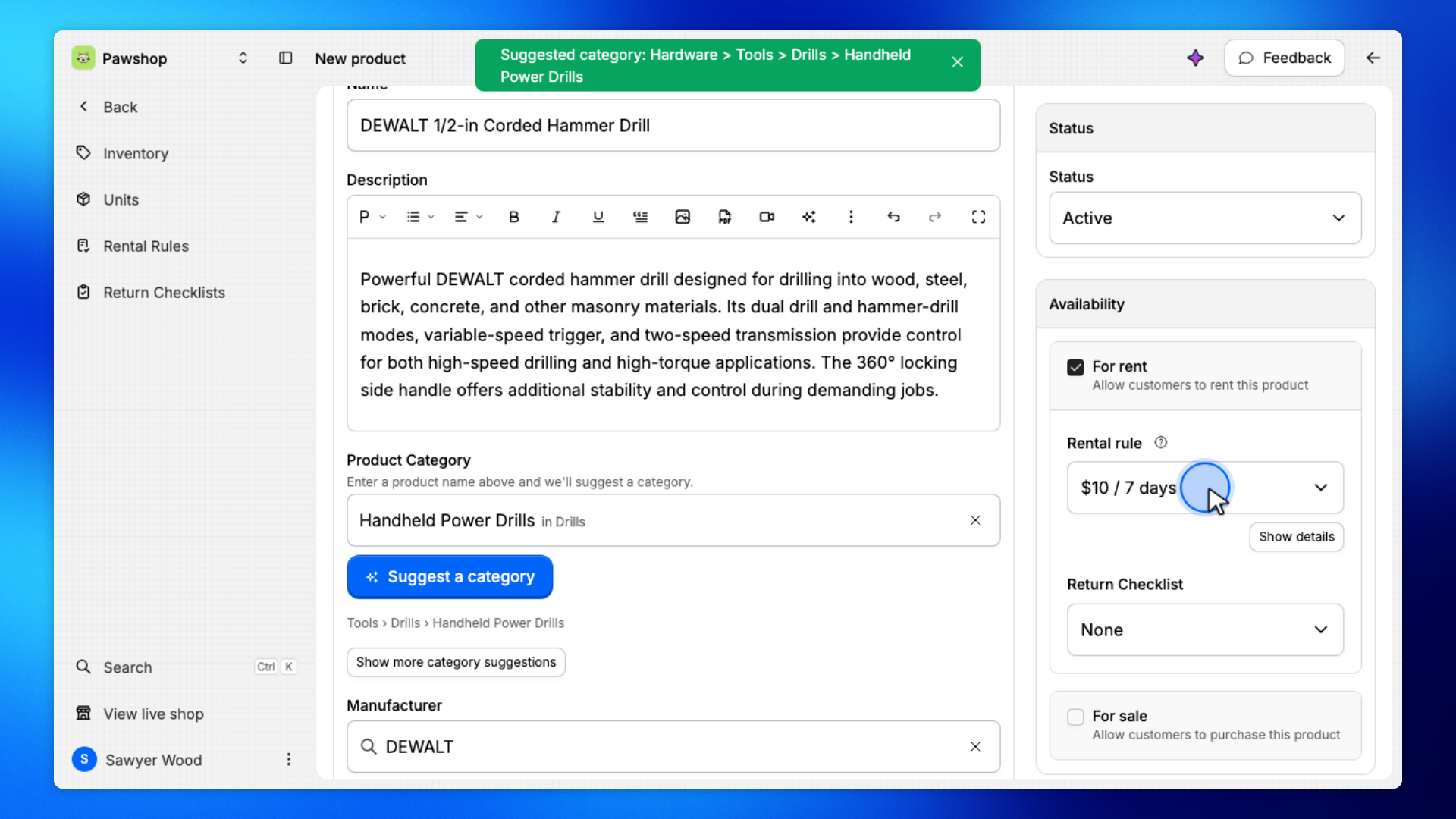Open the Status dropdown set to Active
The image size is (1456, 819).
click(x=1205, y=218)
